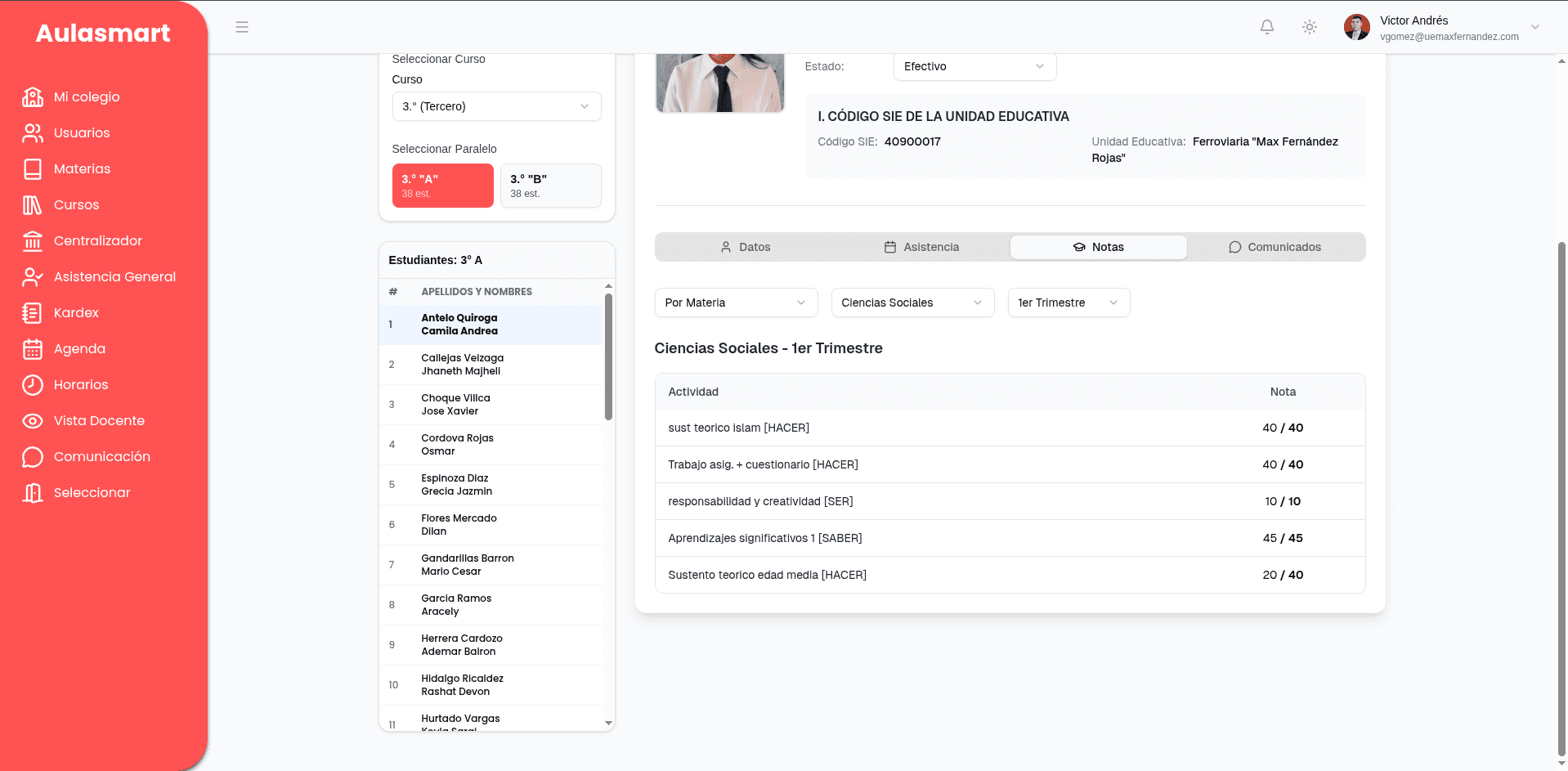Switch to the Comunicados tab

pyautogui.click(x=1275, y=247)
